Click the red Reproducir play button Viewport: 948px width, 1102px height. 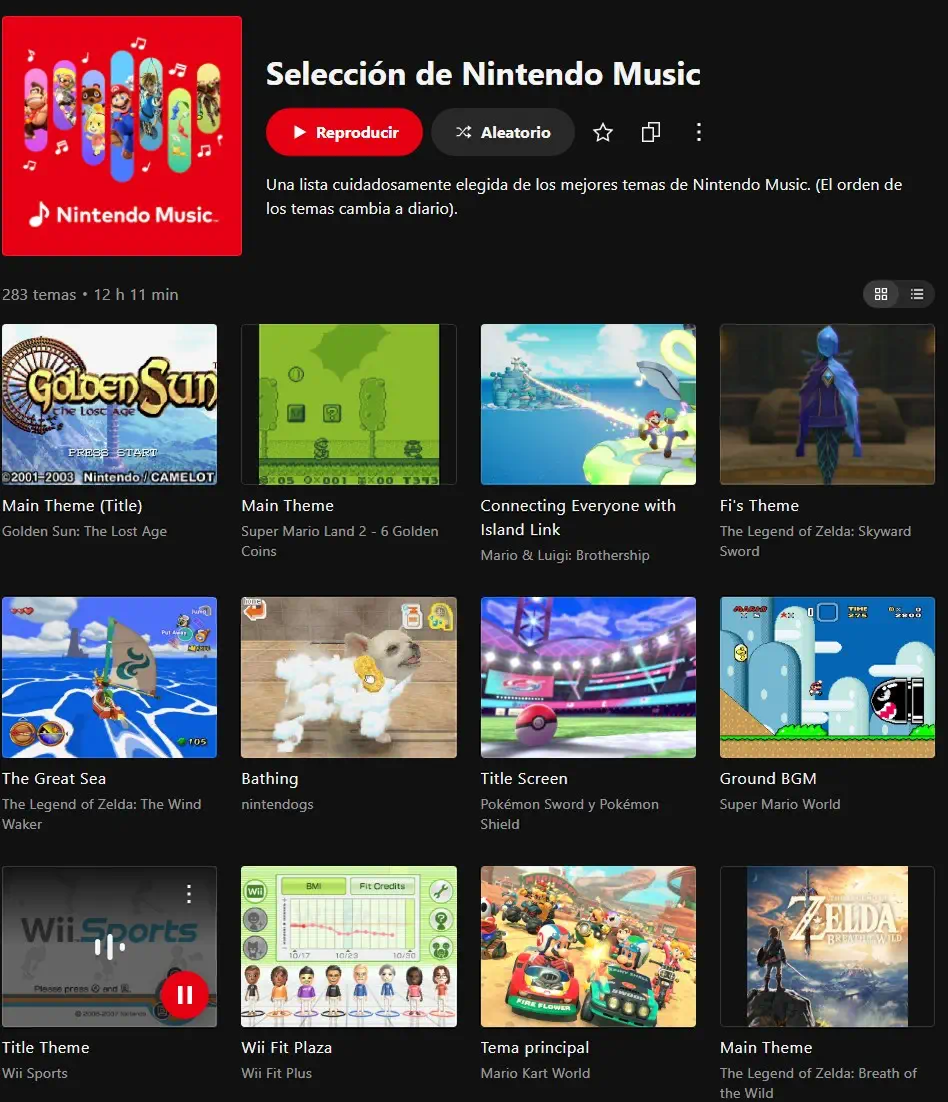coord(344,132)
